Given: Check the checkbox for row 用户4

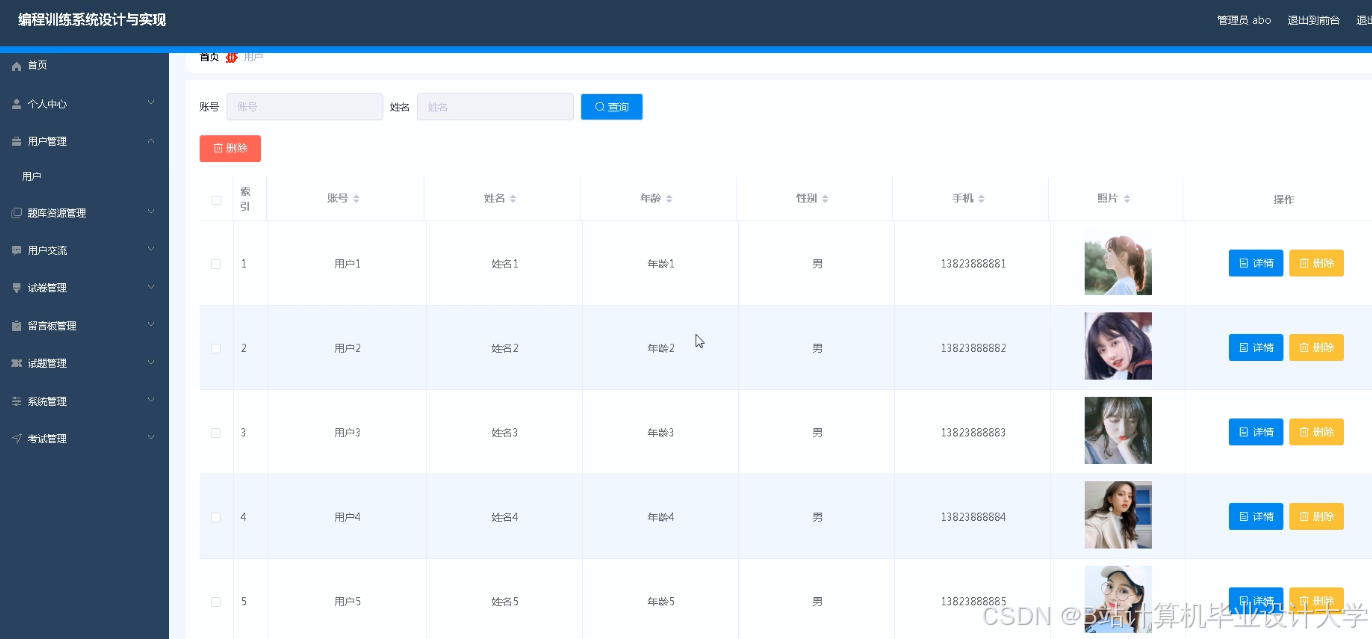Looking at the screenshot, I should [x=216, y=517].
